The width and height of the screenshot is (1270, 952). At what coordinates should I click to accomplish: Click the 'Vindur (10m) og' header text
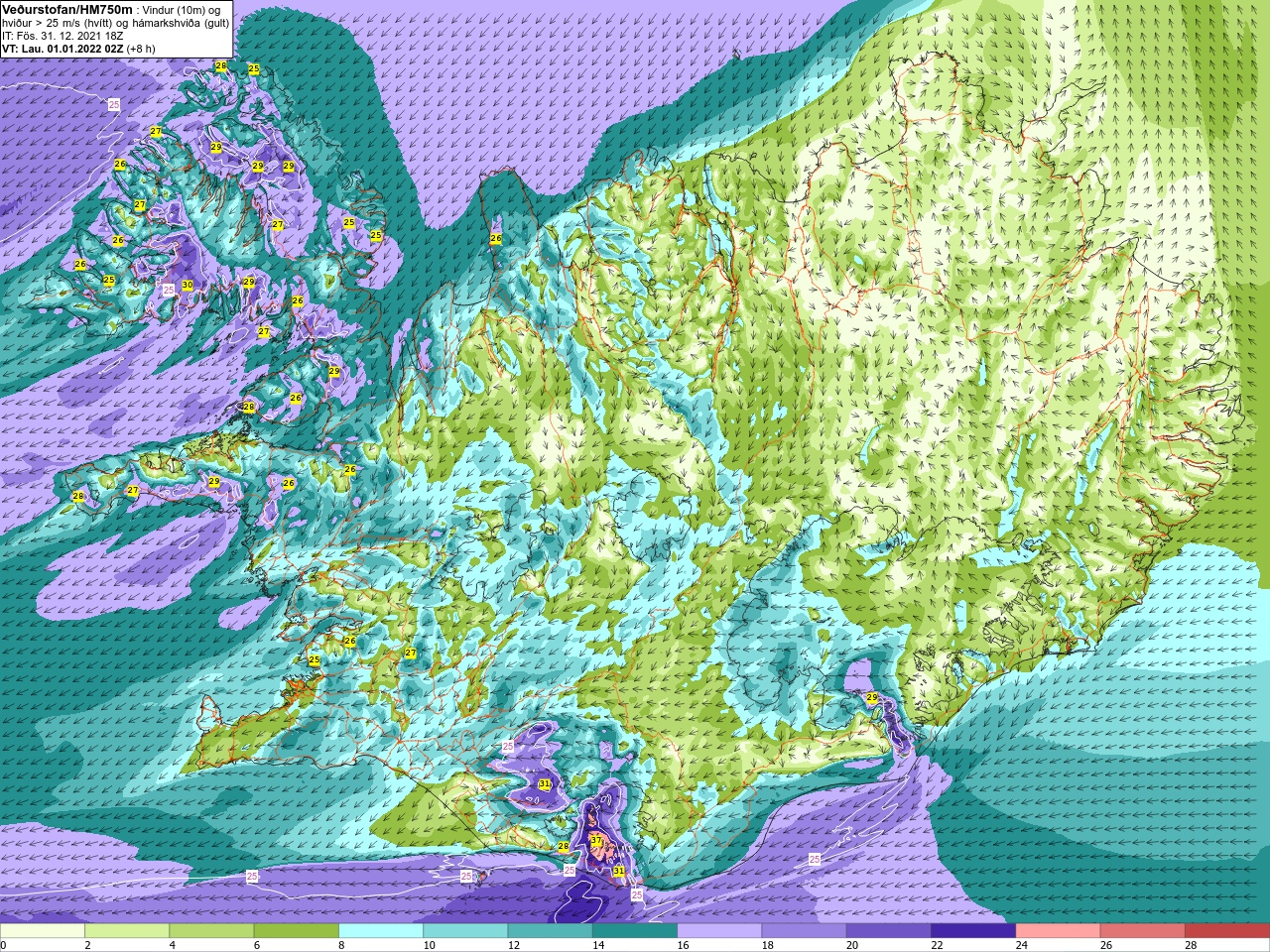[182, 9]
